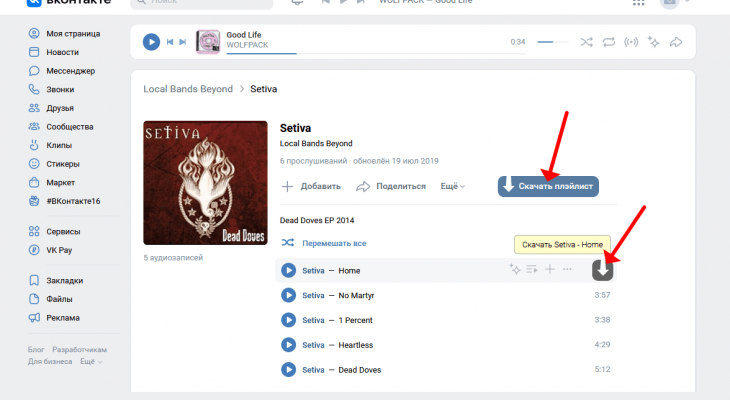This screenshot has width=730, height=400.
Task: Open the Setiva Dead Doves cover image
Action: coord(205,183)
